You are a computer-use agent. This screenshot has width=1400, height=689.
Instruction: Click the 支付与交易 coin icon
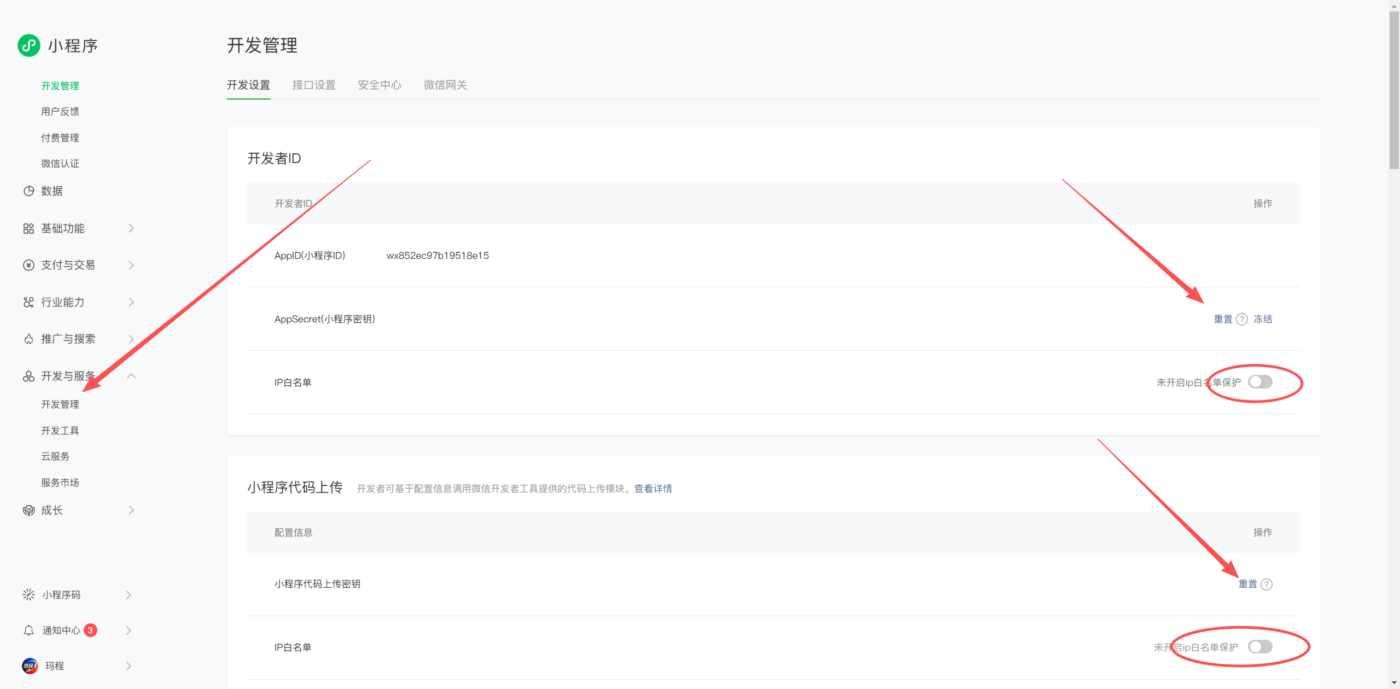(x=28, y=265)
